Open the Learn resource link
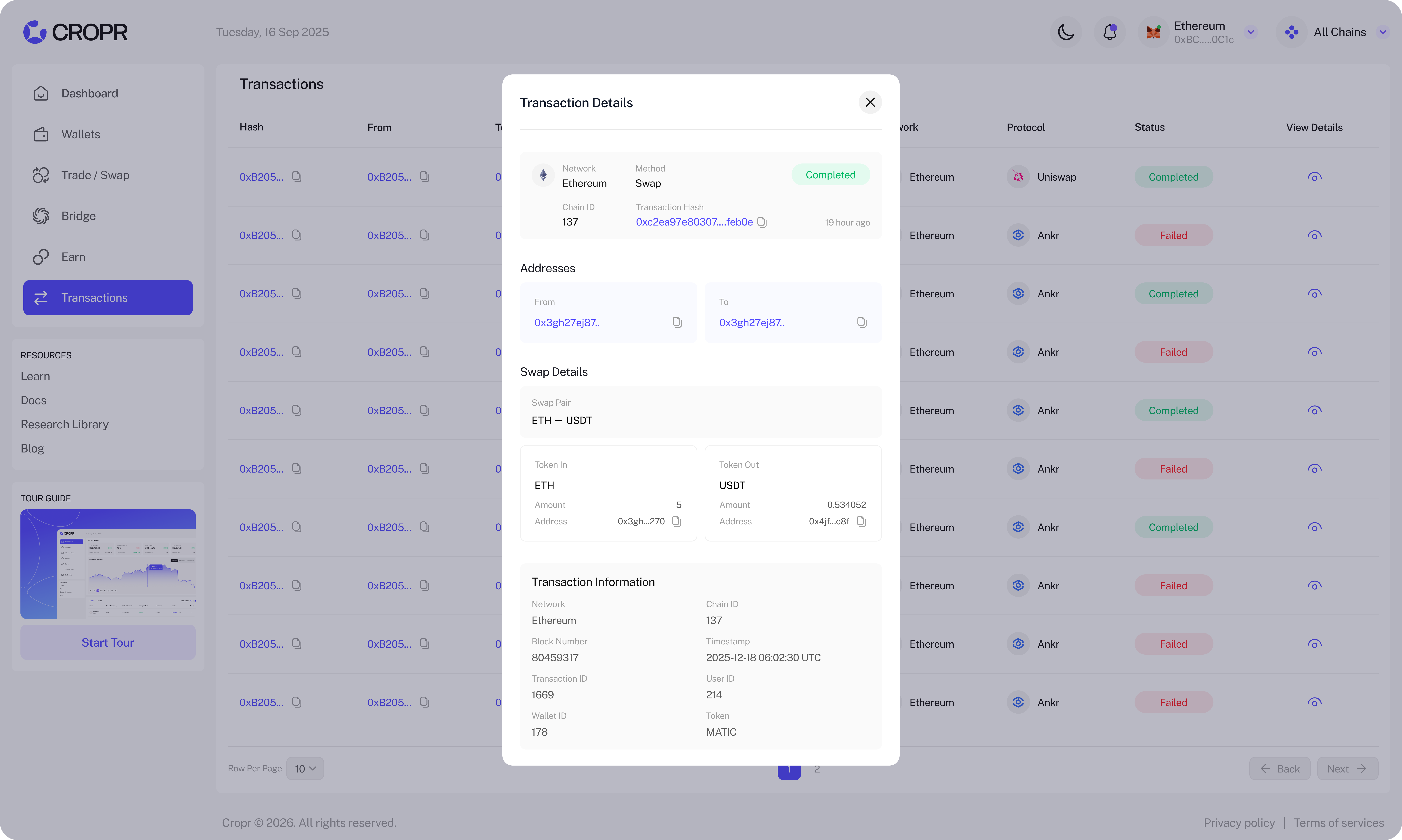Screen dimensions: 1402x840 pos(35,376)
